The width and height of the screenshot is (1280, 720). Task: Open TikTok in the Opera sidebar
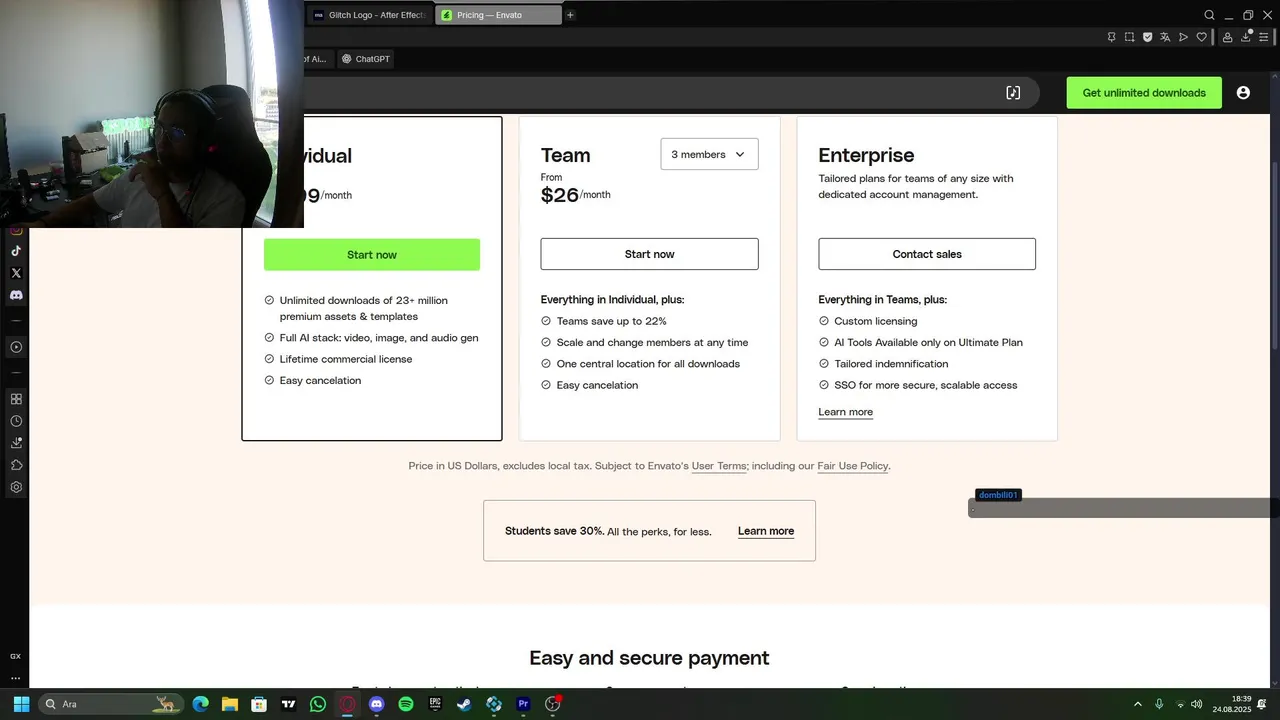point(16,251)
